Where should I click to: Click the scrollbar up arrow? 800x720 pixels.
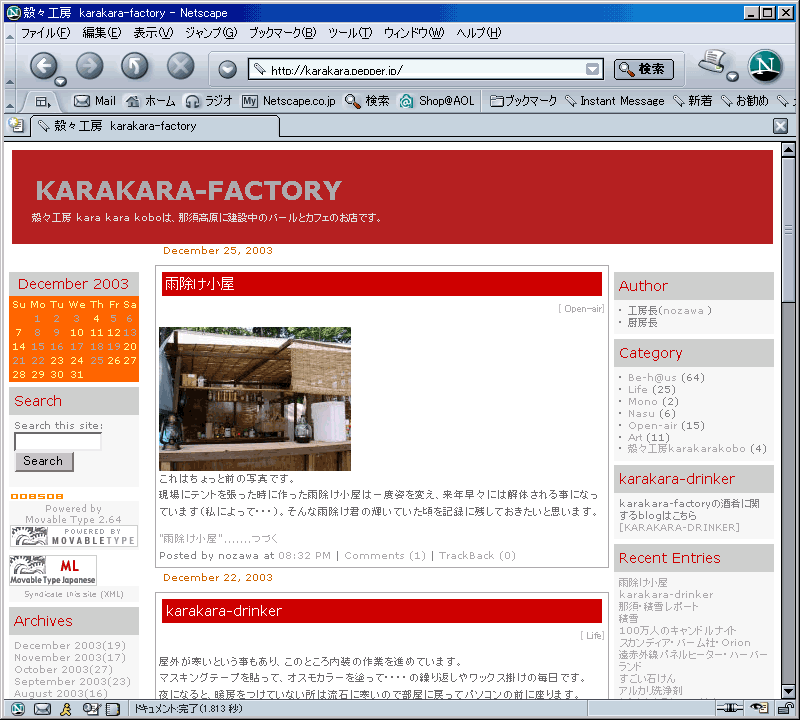point(788,150)
